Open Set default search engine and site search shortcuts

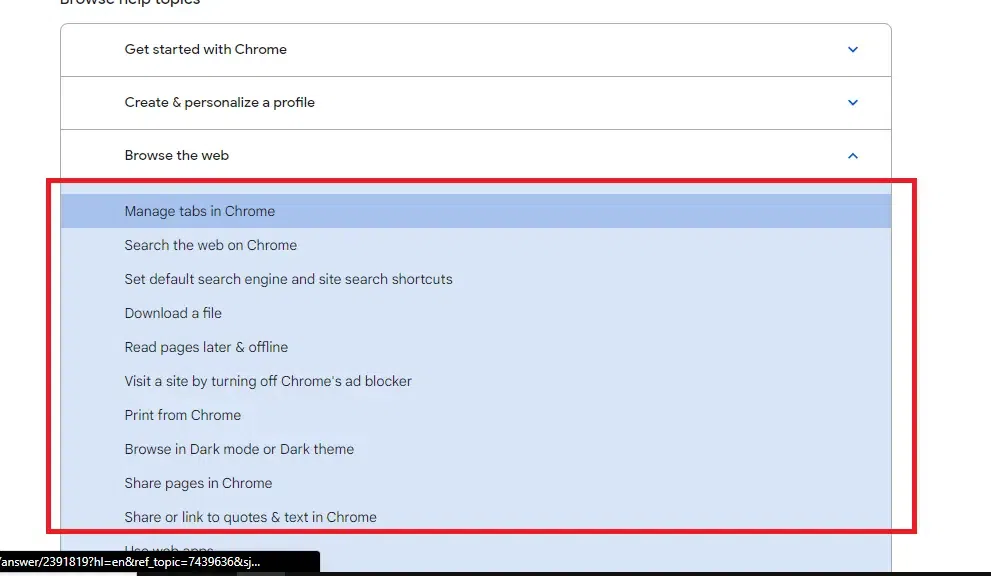[288, 279]
